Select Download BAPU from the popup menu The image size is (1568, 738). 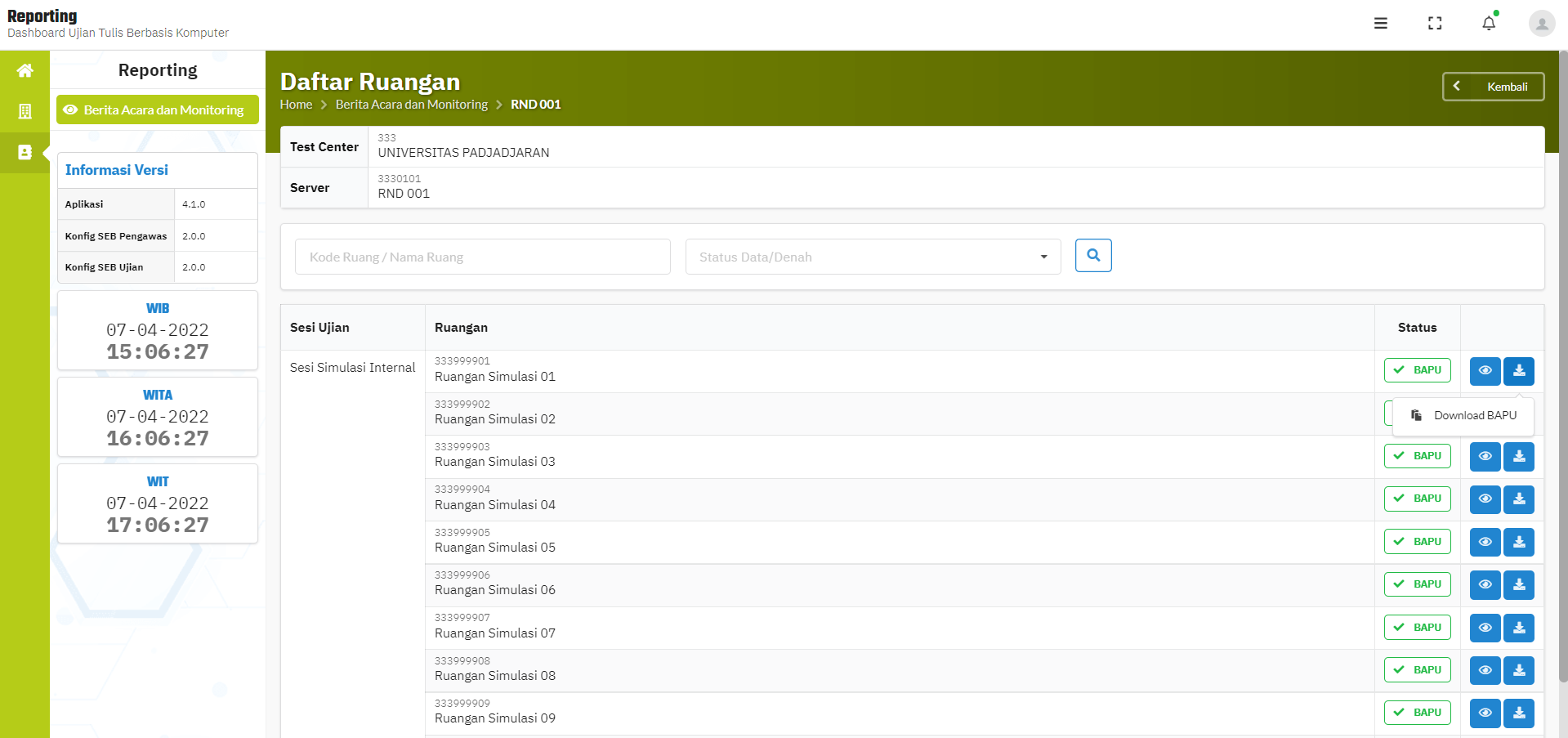point(1463,415)
